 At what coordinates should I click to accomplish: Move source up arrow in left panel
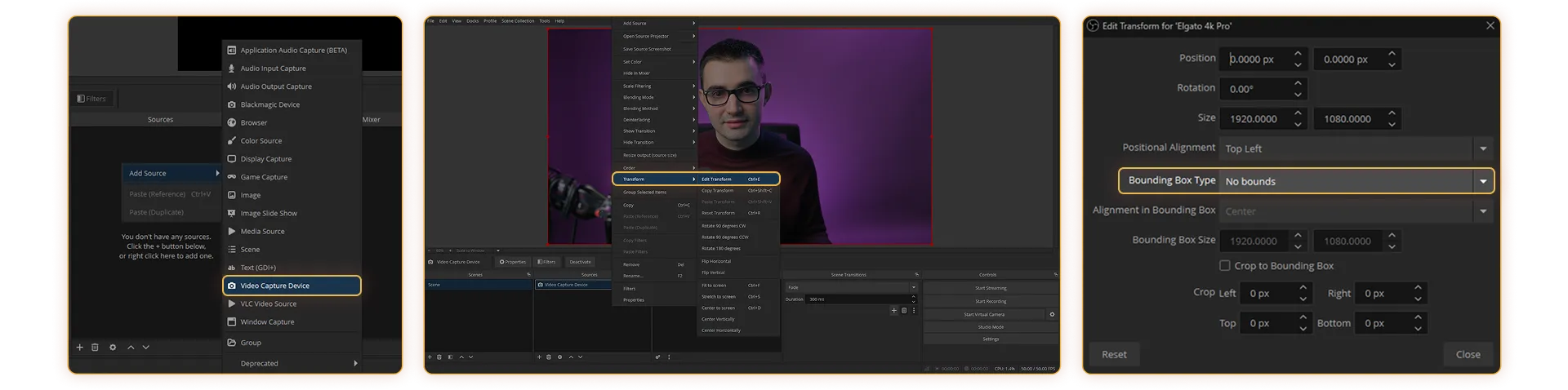point(131,348)
